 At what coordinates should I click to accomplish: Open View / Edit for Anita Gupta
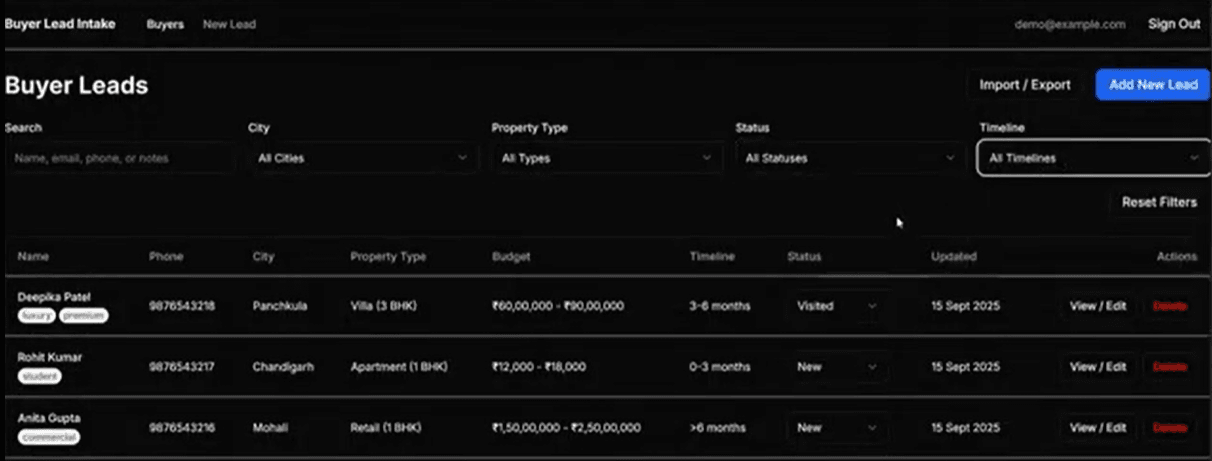point(1097,428)
